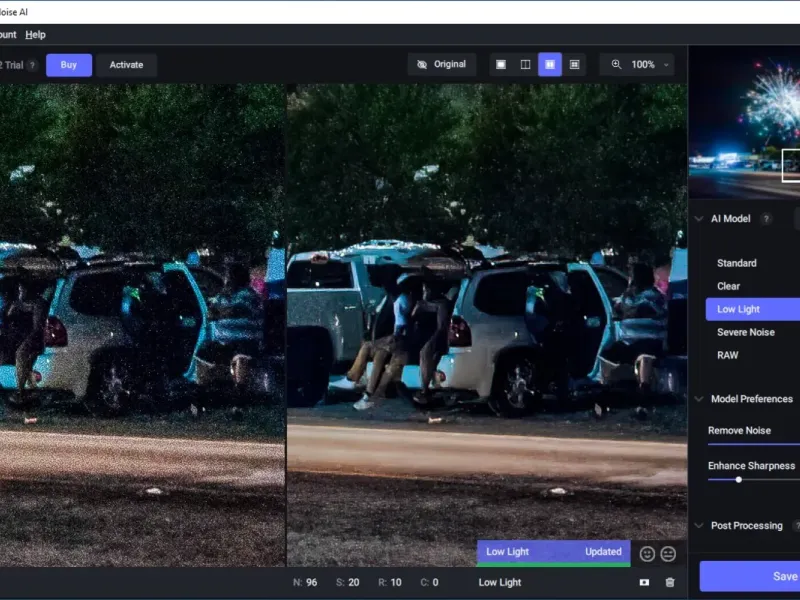Click the trash delete icon

[670, 582]
